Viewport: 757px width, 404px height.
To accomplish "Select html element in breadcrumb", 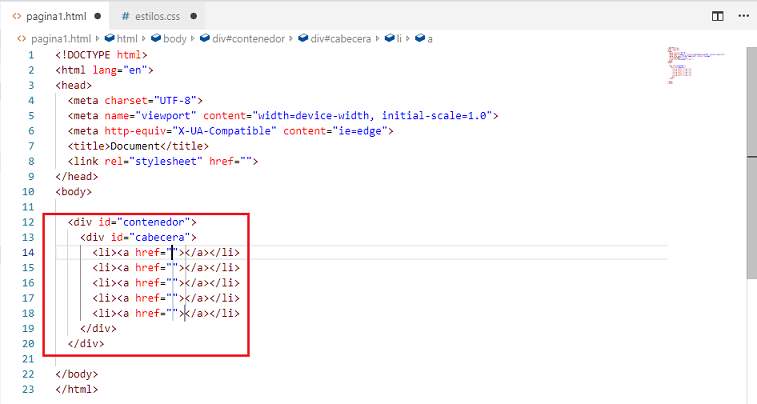I will click(122, 39).
